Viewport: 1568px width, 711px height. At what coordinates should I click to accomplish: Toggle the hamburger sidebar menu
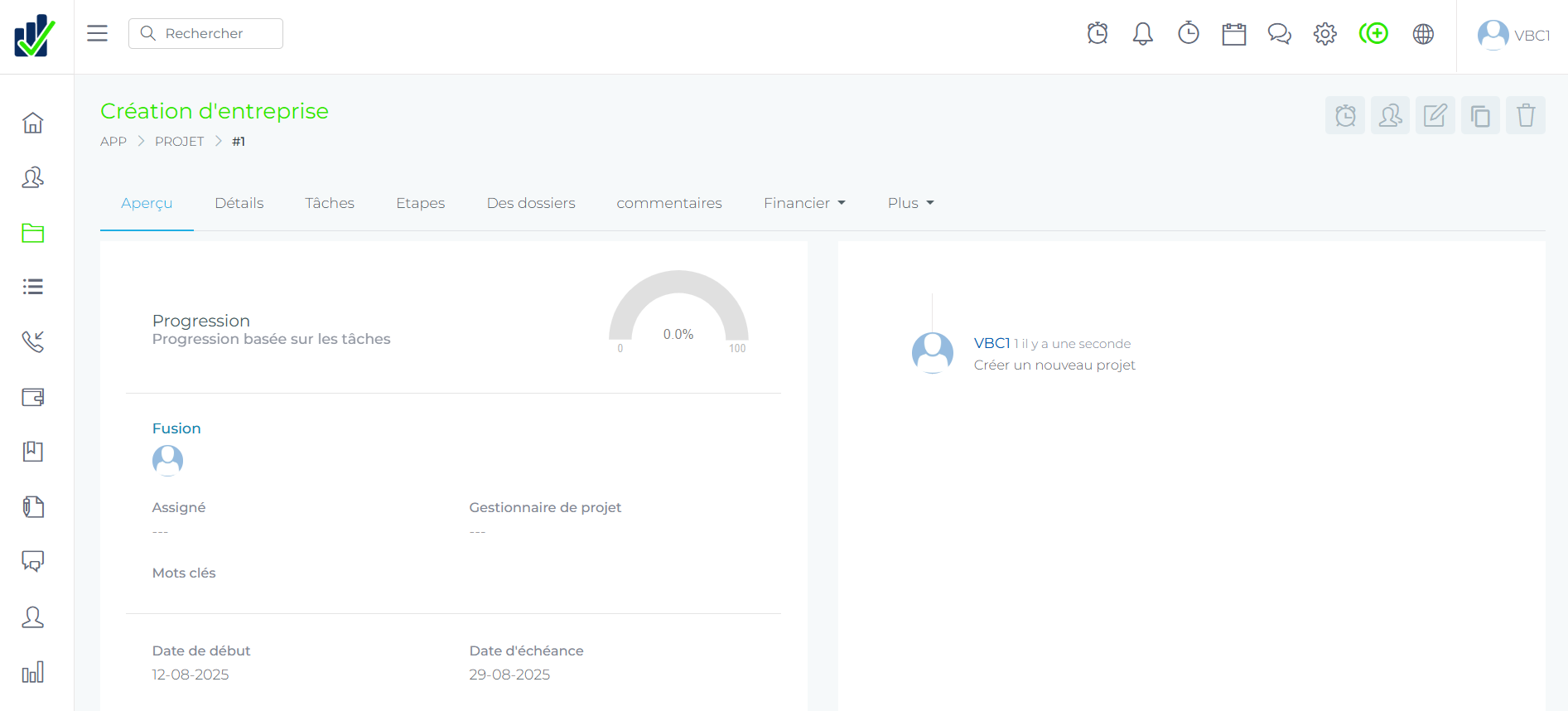98,33
